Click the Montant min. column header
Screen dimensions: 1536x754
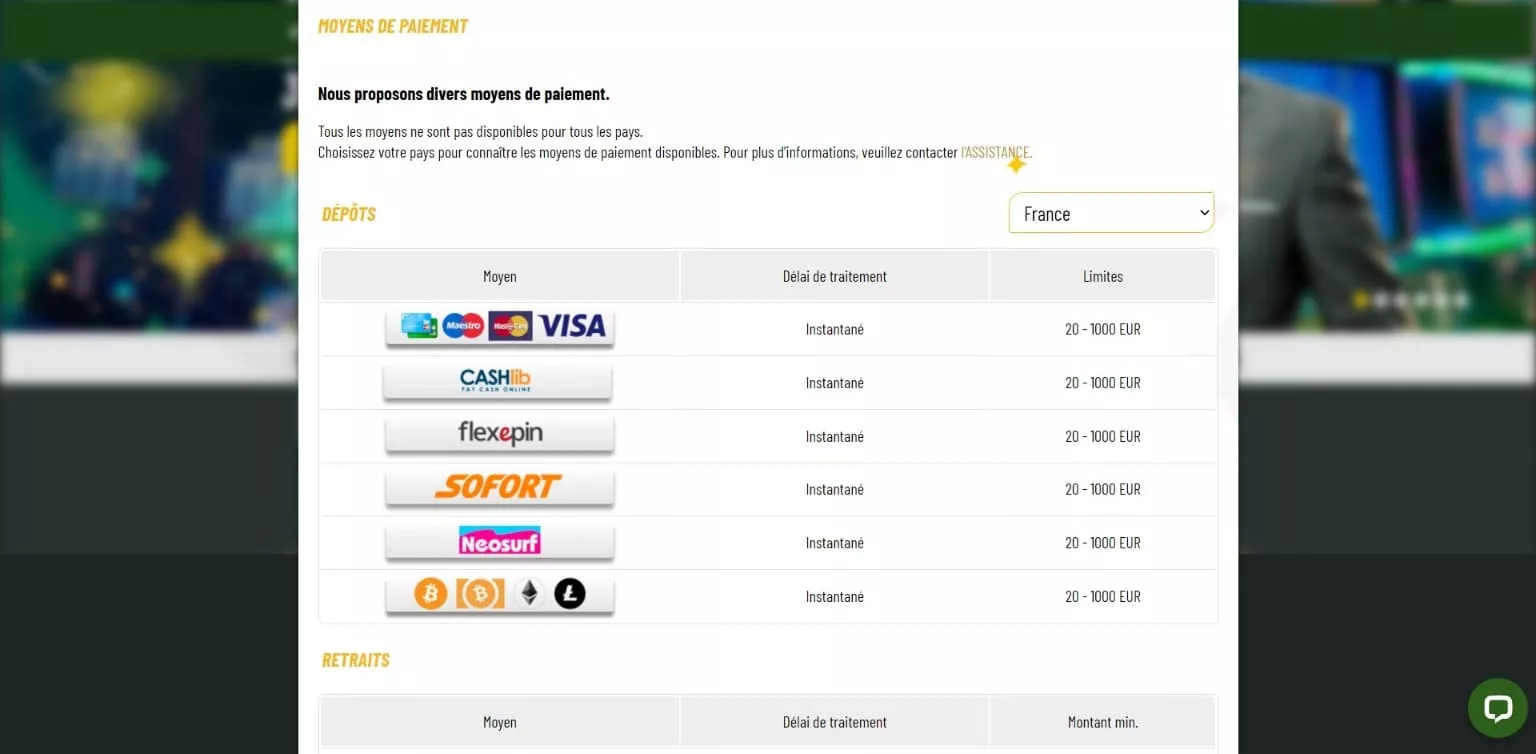coord(1102,722)
